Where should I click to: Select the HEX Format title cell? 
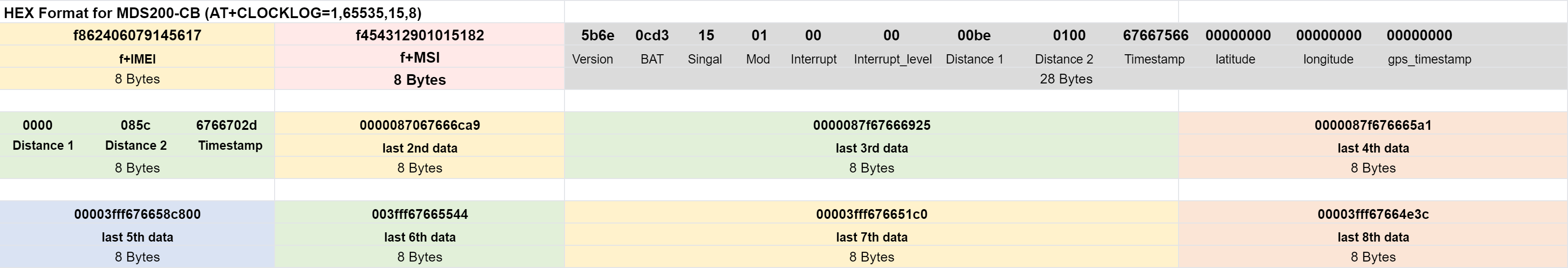282,12
